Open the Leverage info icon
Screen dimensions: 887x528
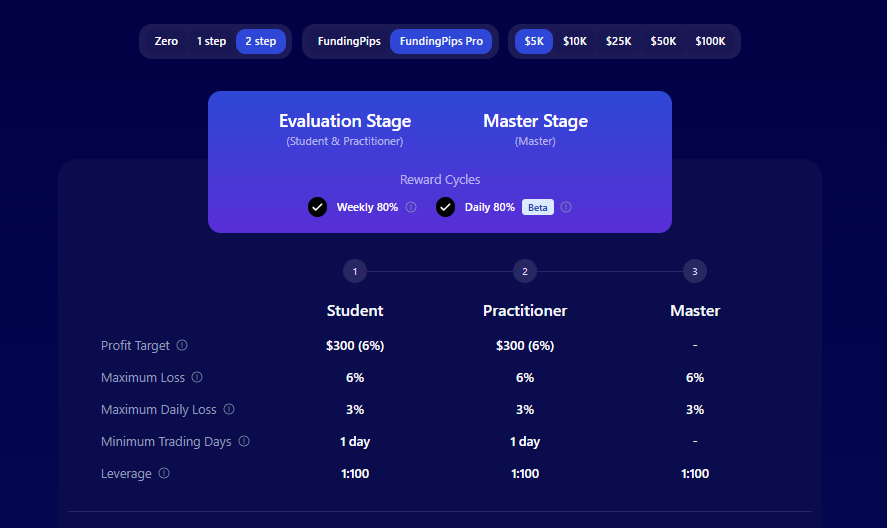click(164, 473)
